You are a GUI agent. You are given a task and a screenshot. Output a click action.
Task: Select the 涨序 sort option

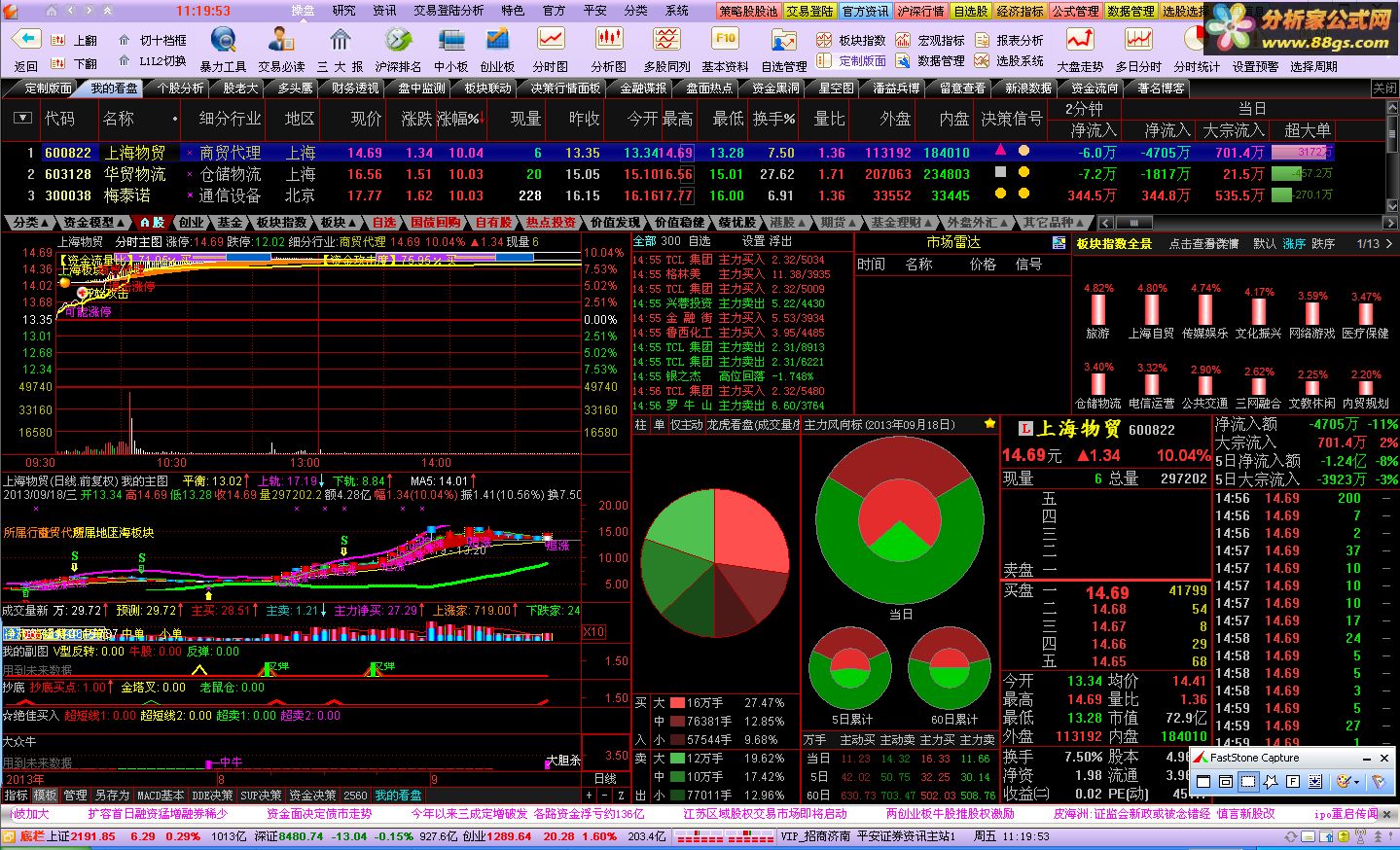[x=1293, y=243]
